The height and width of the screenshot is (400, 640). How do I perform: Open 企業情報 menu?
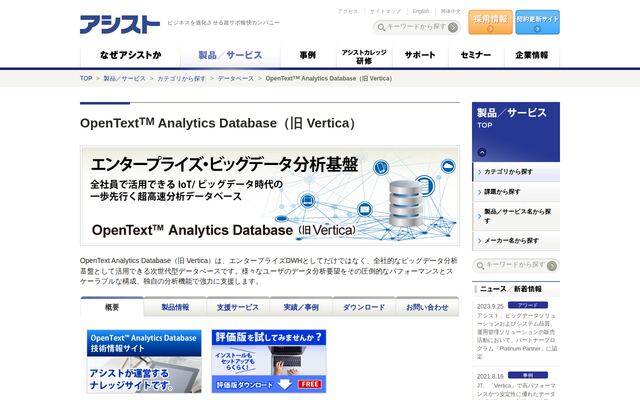click(532, 55)
